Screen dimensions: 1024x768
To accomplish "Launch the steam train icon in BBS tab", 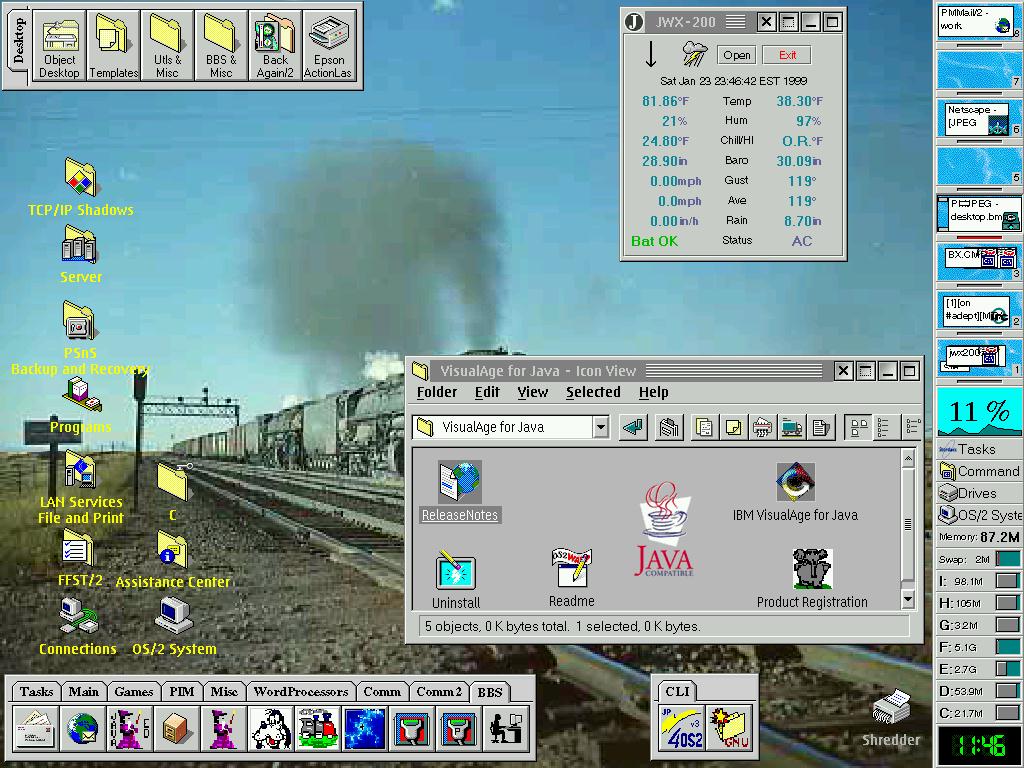I will 317,728.
